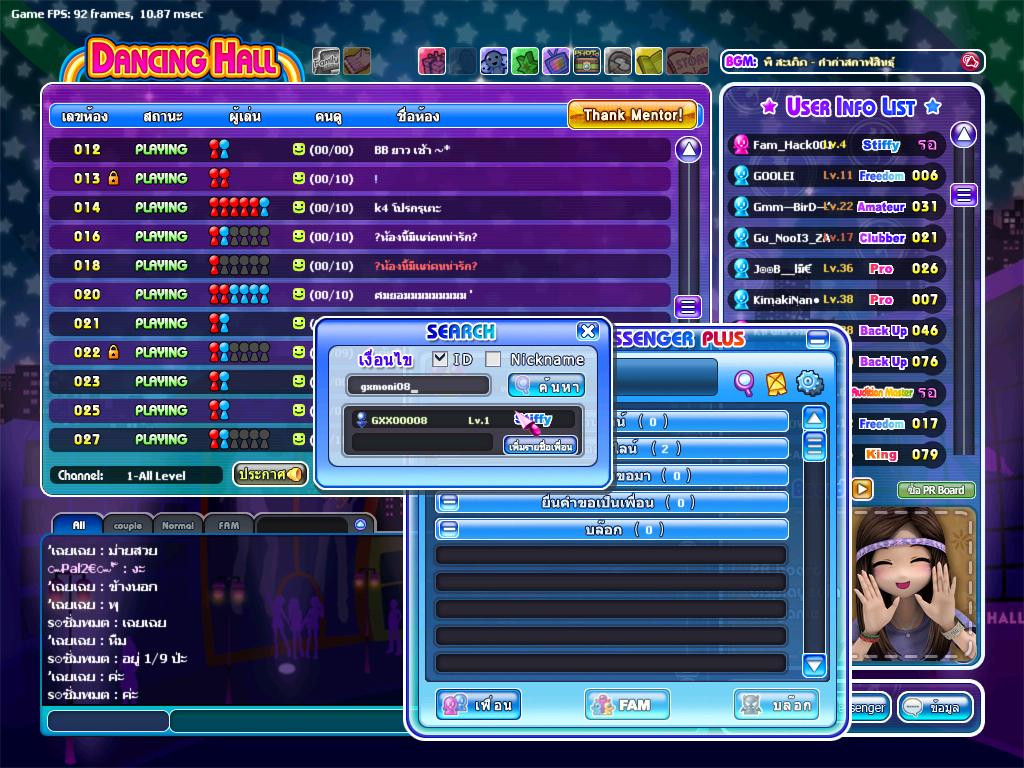Select the GXX00008 search result
1024x768 pixels.
tap(461, 419)
